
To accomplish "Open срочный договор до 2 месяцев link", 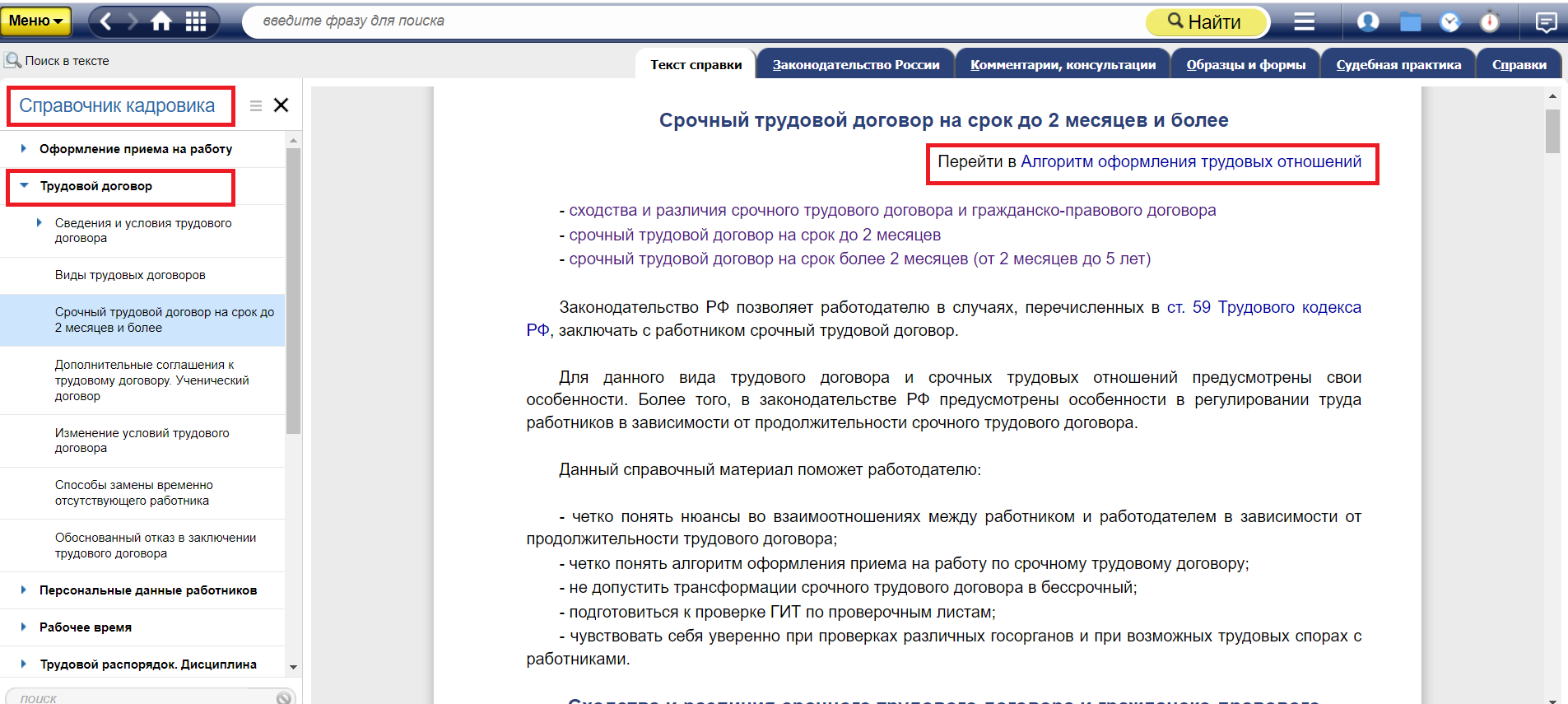I will [x=755, y=235].
